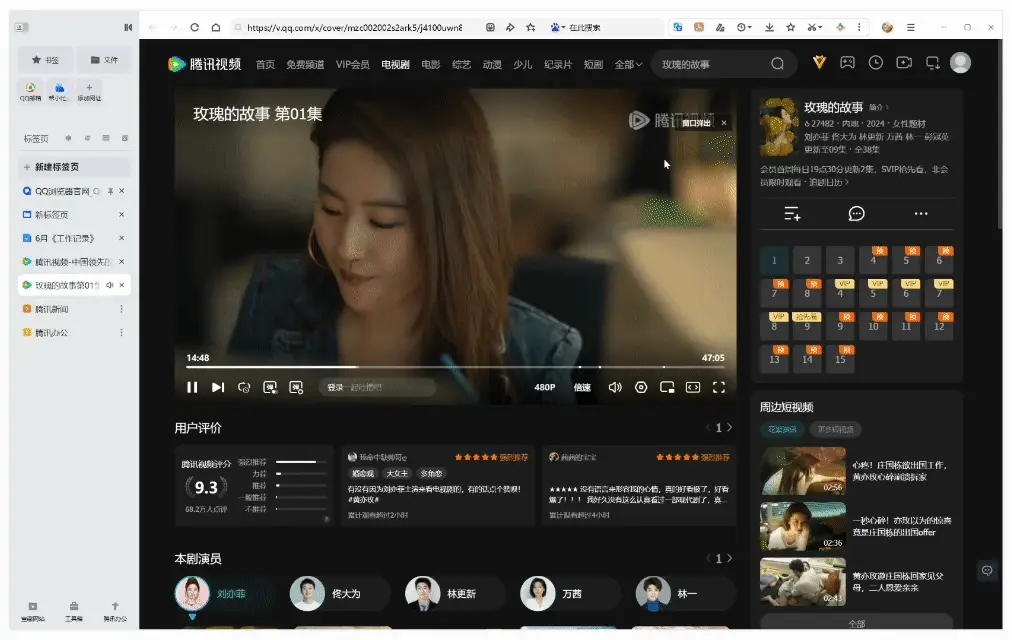Screen dimensions: 1012x640
Task: Open the VIP crown icon
Action: point(819,62)
